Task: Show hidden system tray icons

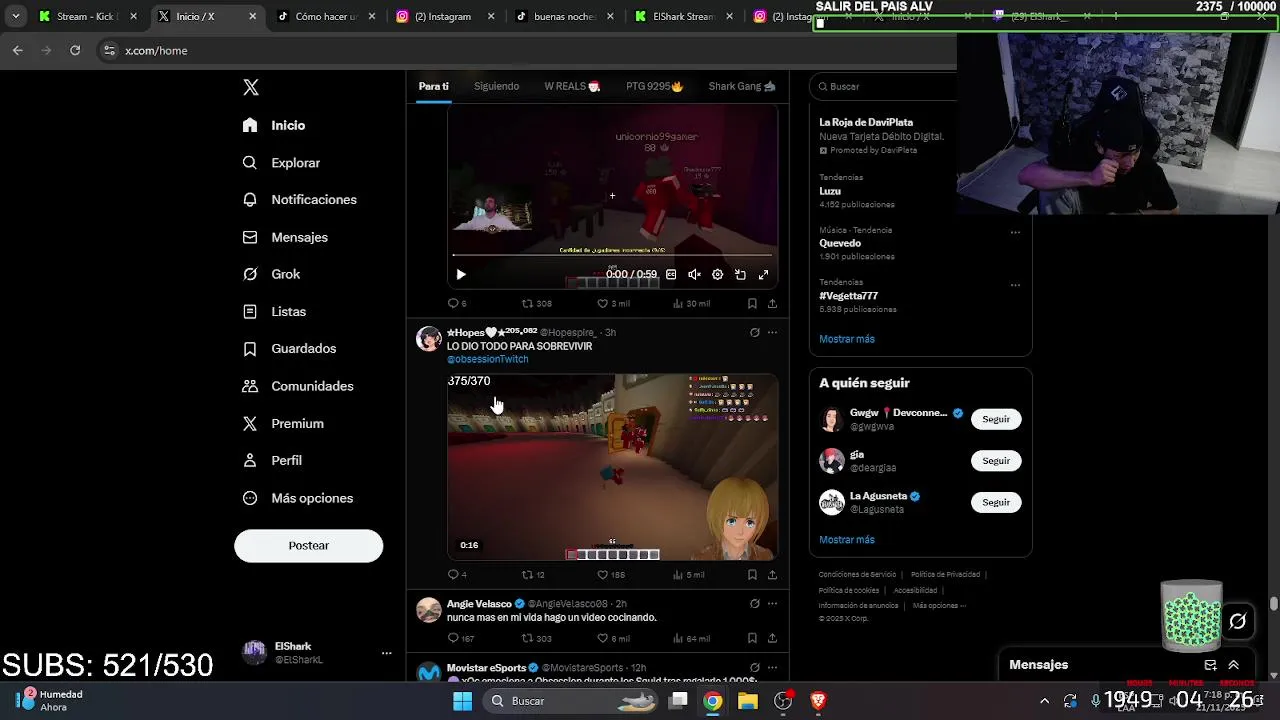Action: [1045, 701]
